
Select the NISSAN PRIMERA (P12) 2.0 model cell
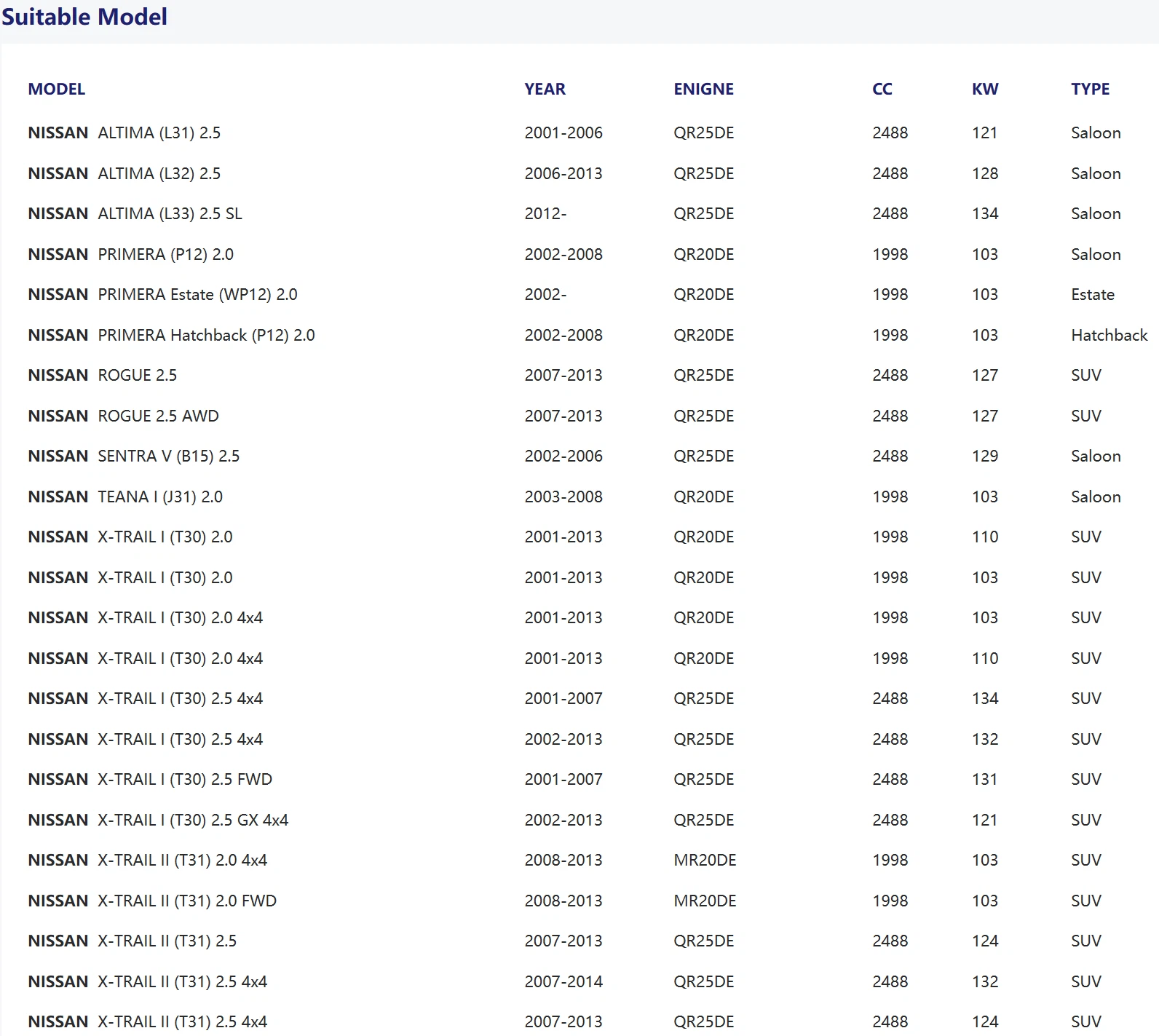(x=130, y=254)
